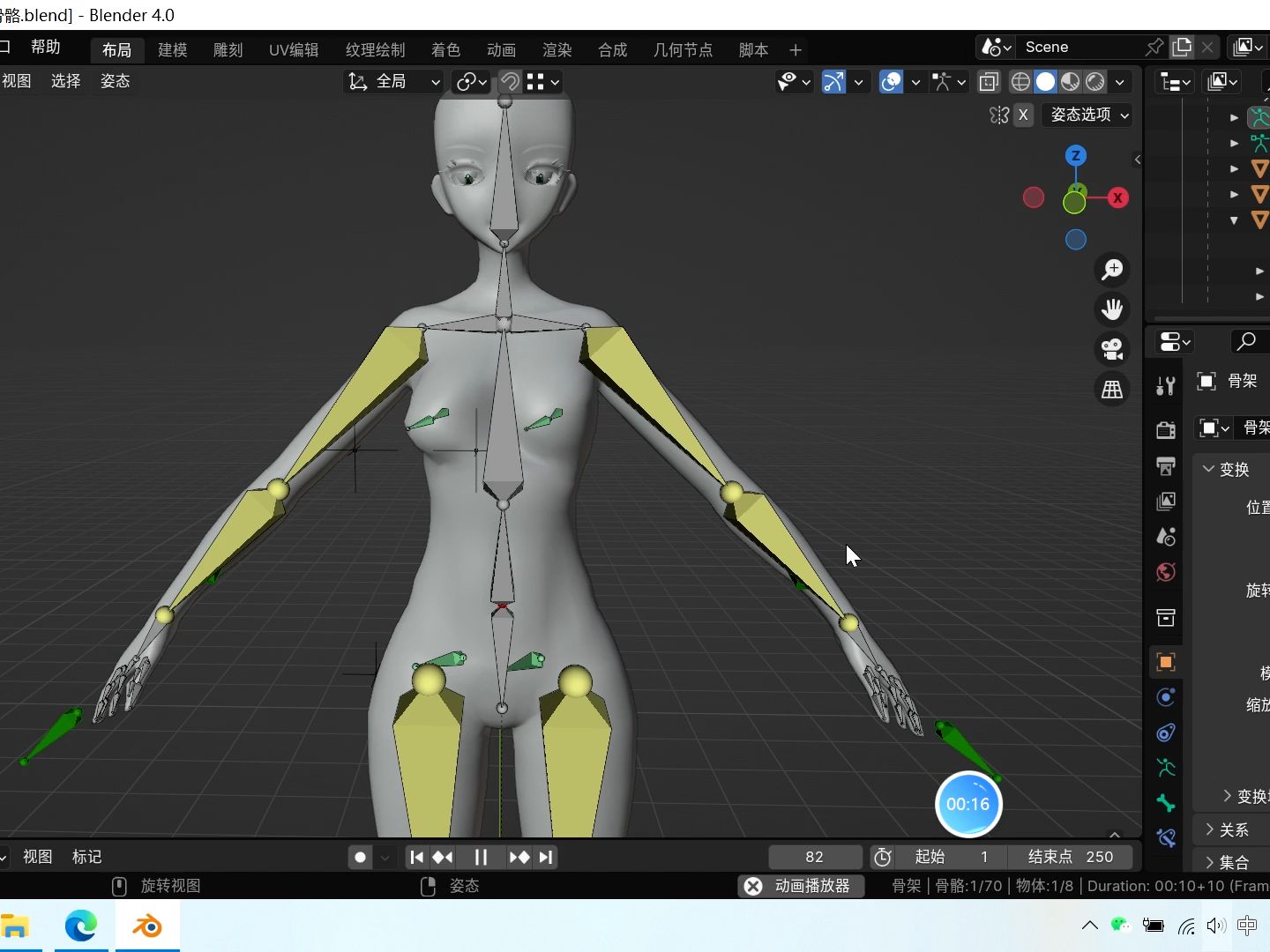Open the 几何节点 workspace tab

pos(683,50)
